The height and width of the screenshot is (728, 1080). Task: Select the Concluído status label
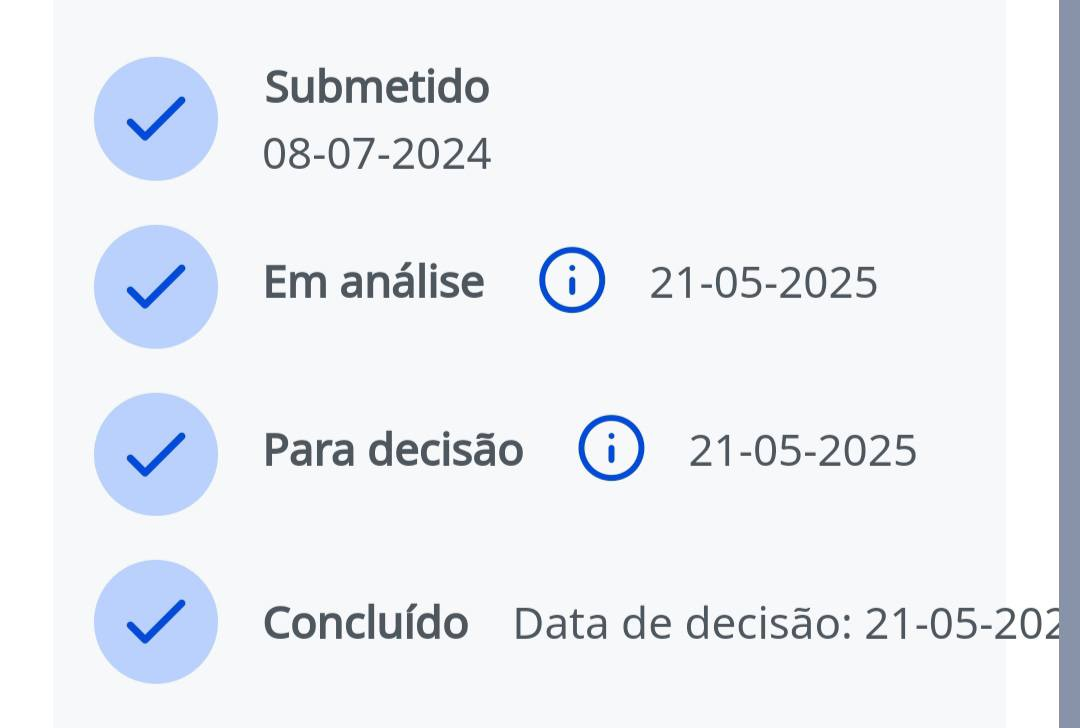point(366,624)
